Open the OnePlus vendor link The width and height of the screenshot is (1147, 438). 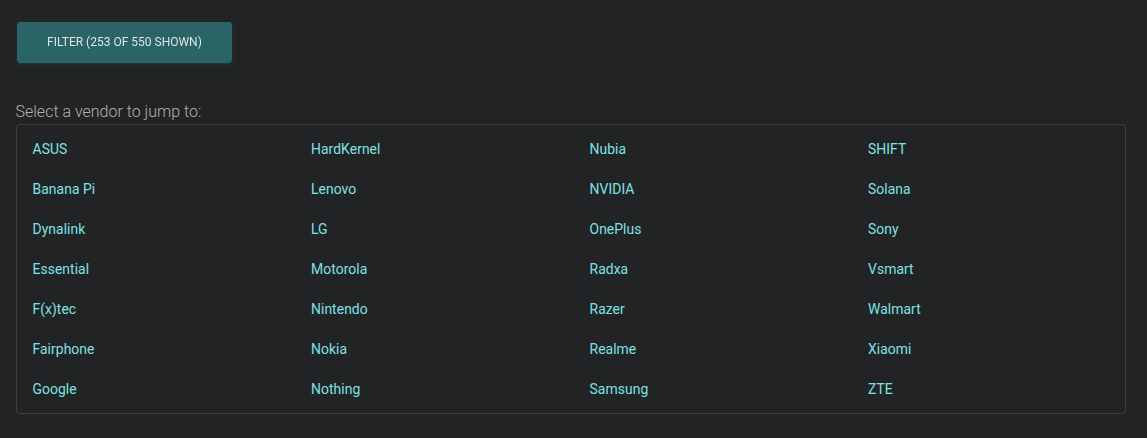(615, 229)
